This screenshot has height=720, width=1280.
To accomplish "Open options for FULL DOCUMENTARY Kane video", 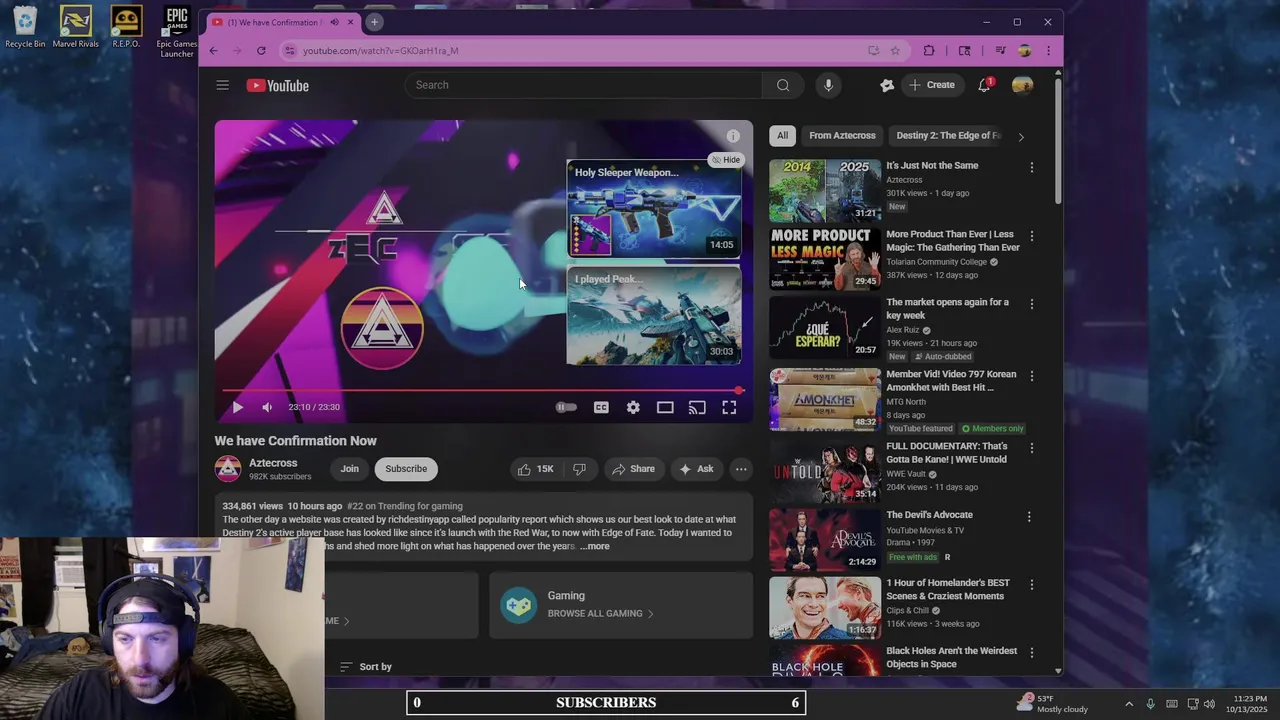I will point(1032,448).
